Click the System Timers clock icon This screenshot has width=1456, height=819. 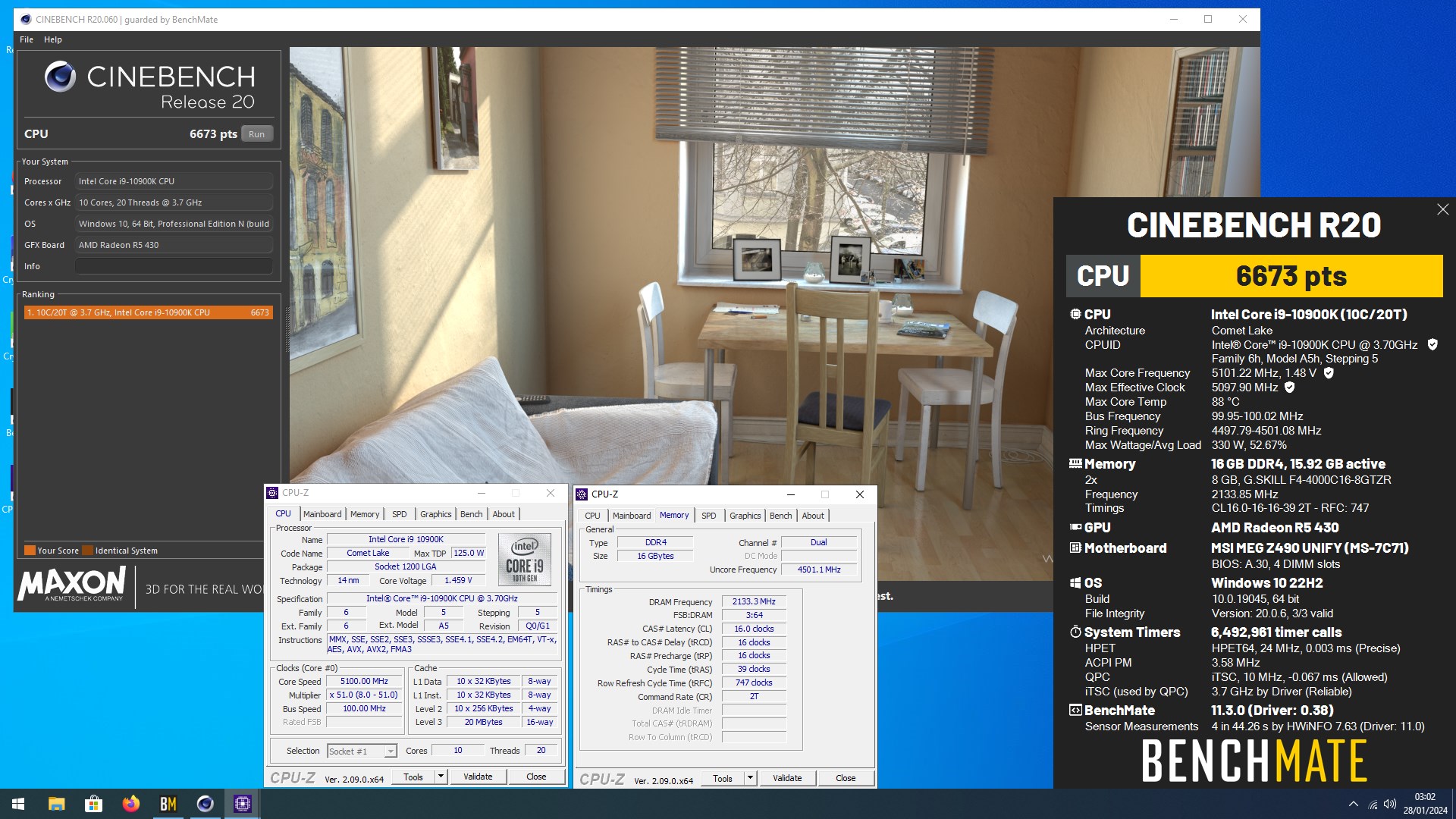[1075, 632]
